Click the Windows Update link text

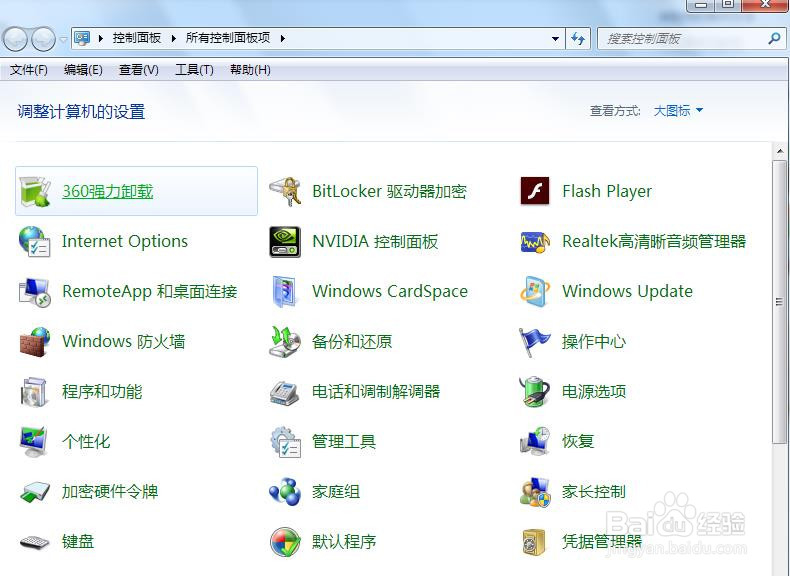627,291
